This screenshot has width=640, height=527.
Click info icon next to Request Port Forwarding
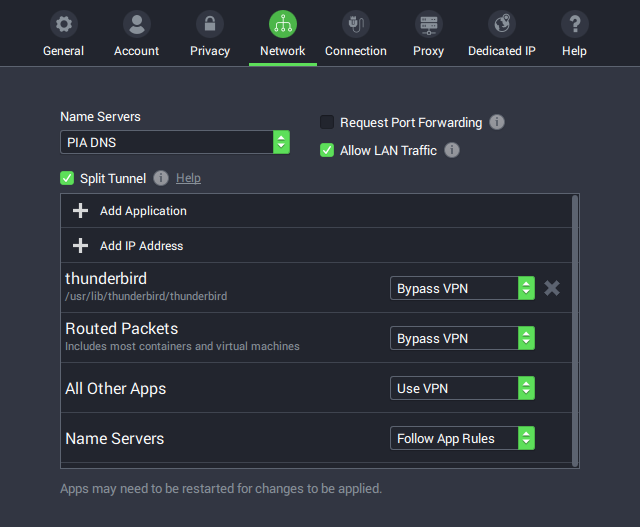[497, 122]
